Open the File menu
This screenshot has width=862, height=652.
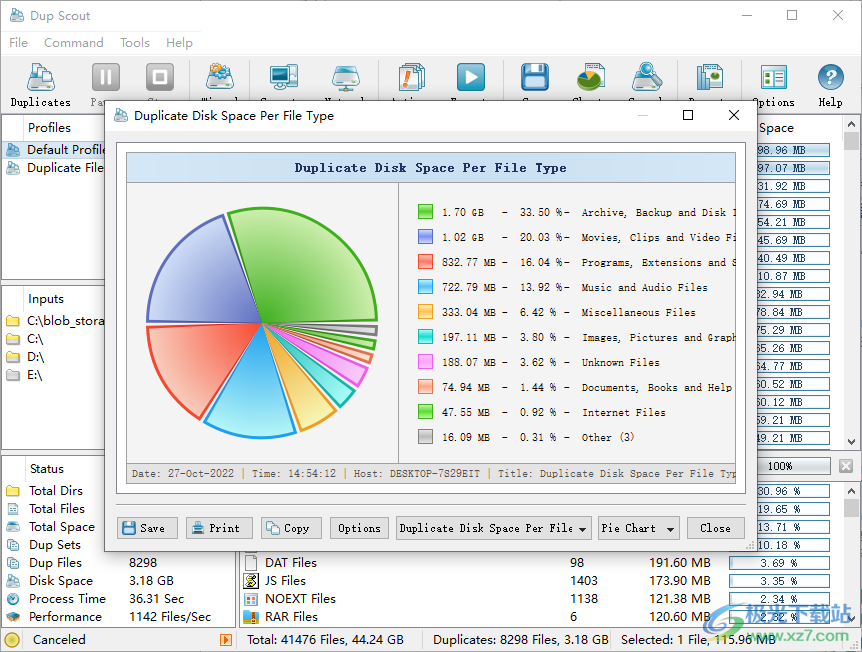pos(18,42)
